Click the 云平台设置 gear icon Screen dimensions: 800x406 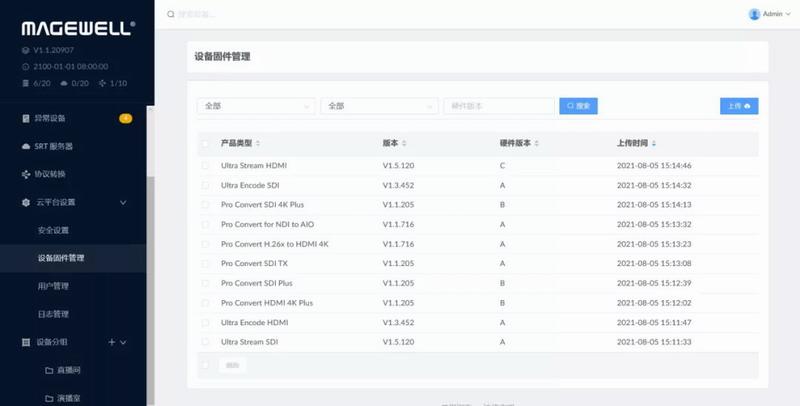[x=26, y=202]
